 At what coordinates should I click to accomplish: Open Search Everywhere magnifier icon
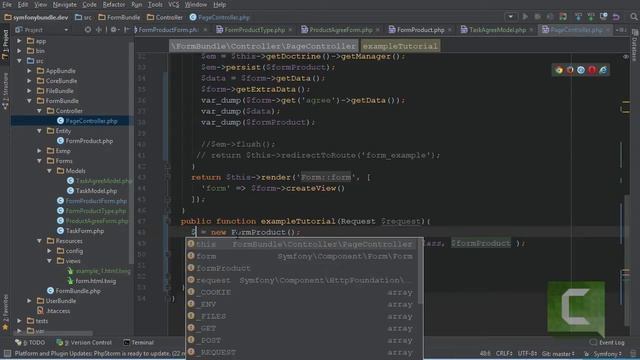(x=633, y=17)
